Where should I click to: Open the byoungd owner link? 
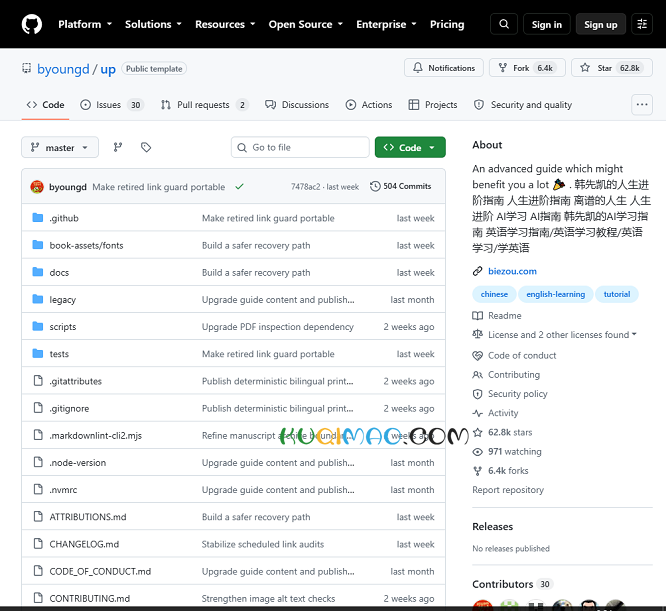(63, 69)
